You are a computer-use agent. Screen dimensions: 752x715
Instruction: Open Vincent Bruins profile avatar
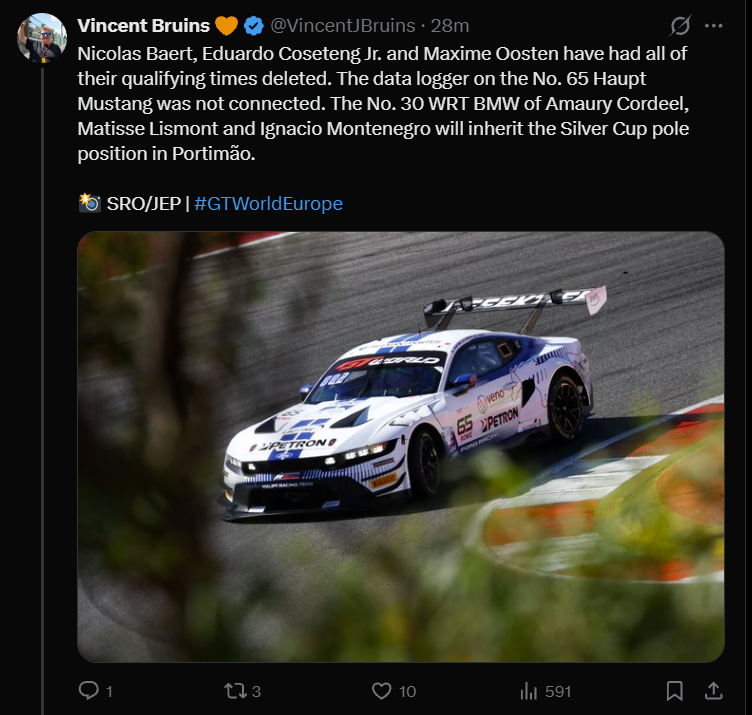pyautogui.click(x=42, y=38)
